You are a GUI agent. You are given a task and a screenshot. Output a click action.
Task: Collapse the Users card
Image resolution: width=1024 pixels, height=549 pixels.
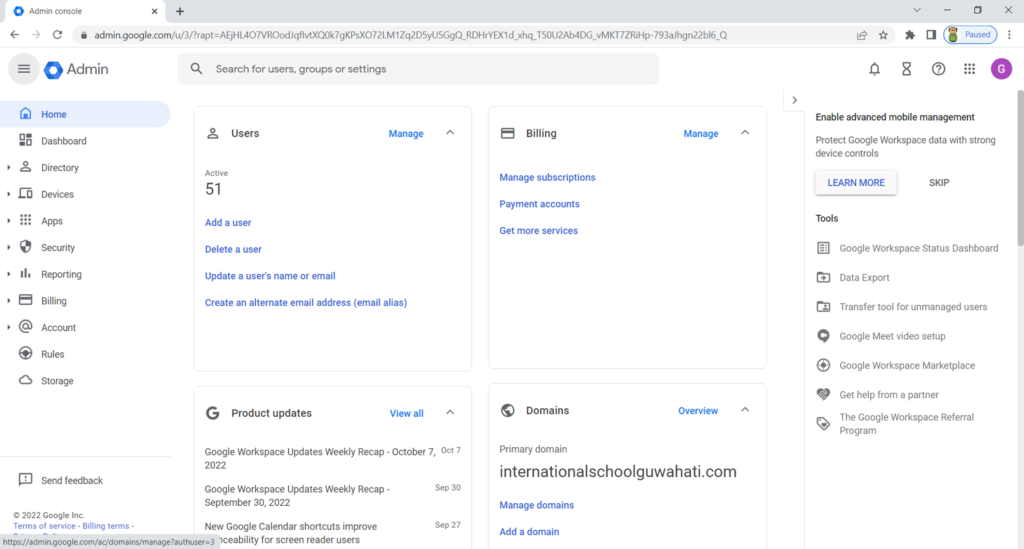[x=450, y=133]
